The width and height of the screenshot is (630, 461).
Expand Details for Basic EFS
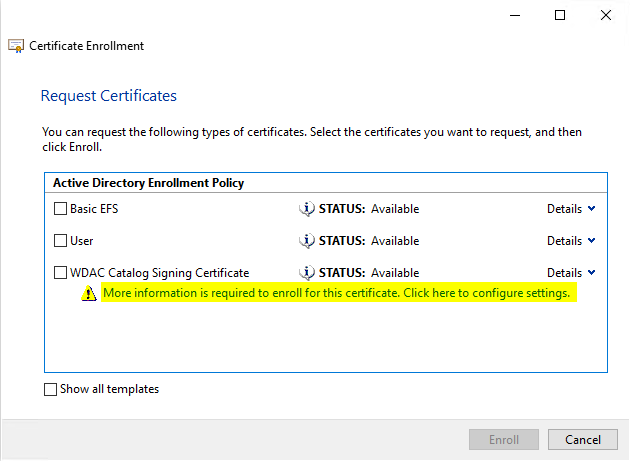click(x=571, y=209)
